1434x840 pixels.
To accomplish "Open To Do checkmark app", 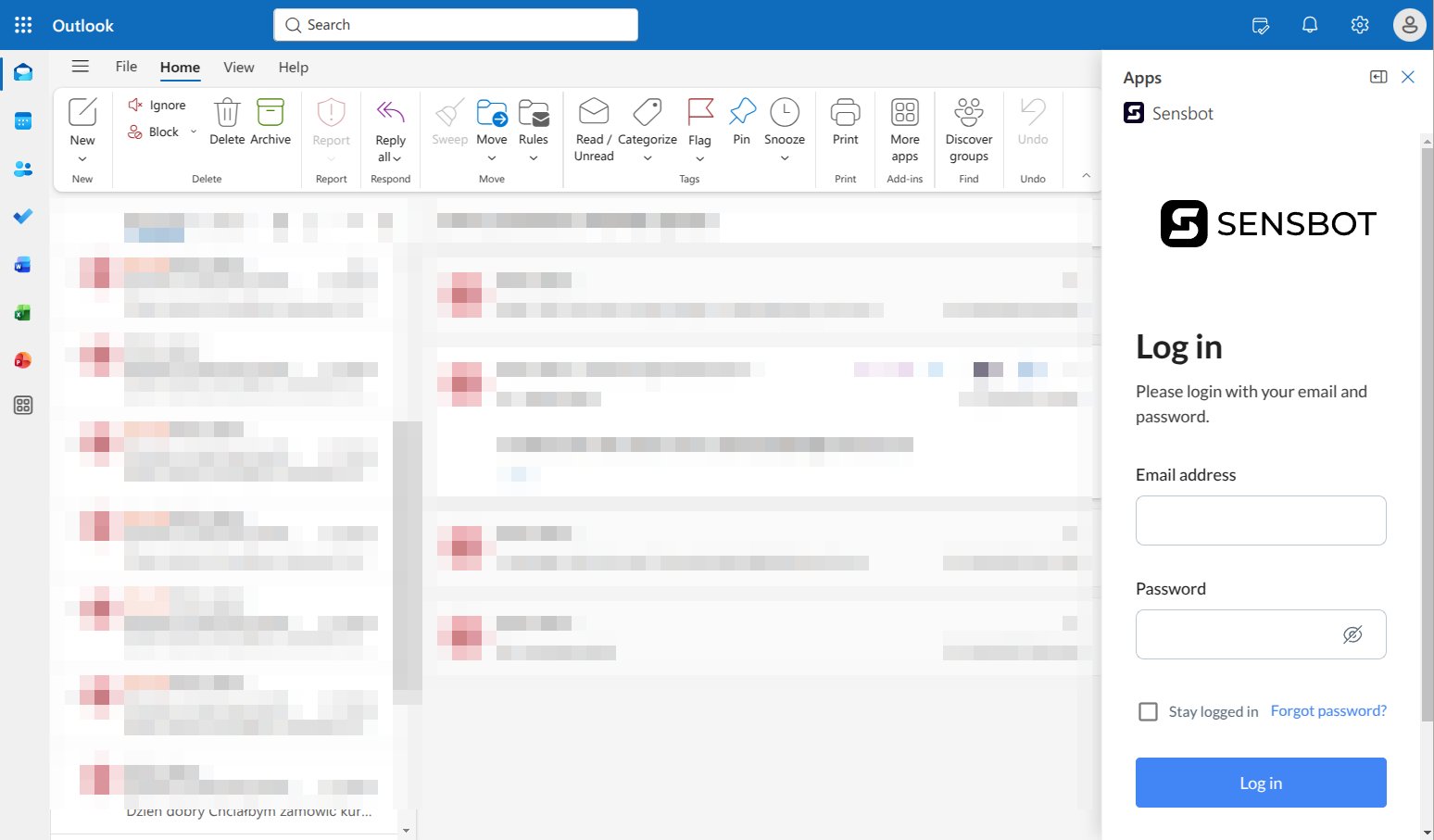I will pyautogui.click(x=23, y=217).
